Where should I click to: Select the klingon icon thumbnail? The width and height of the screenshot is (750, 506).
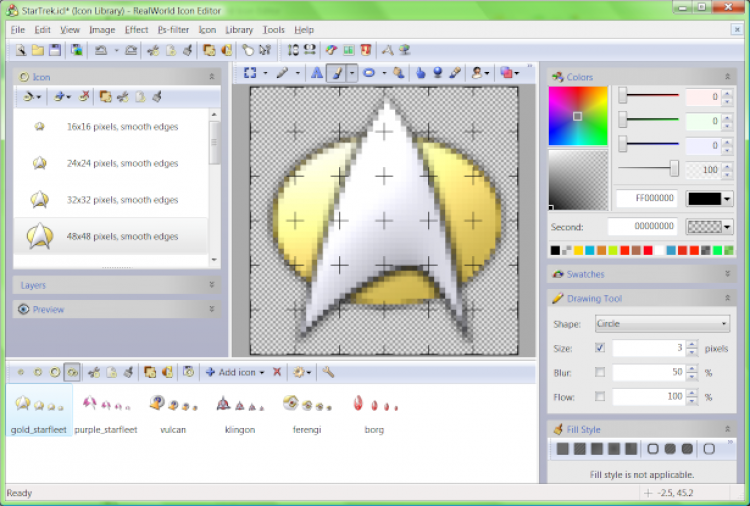240,414
